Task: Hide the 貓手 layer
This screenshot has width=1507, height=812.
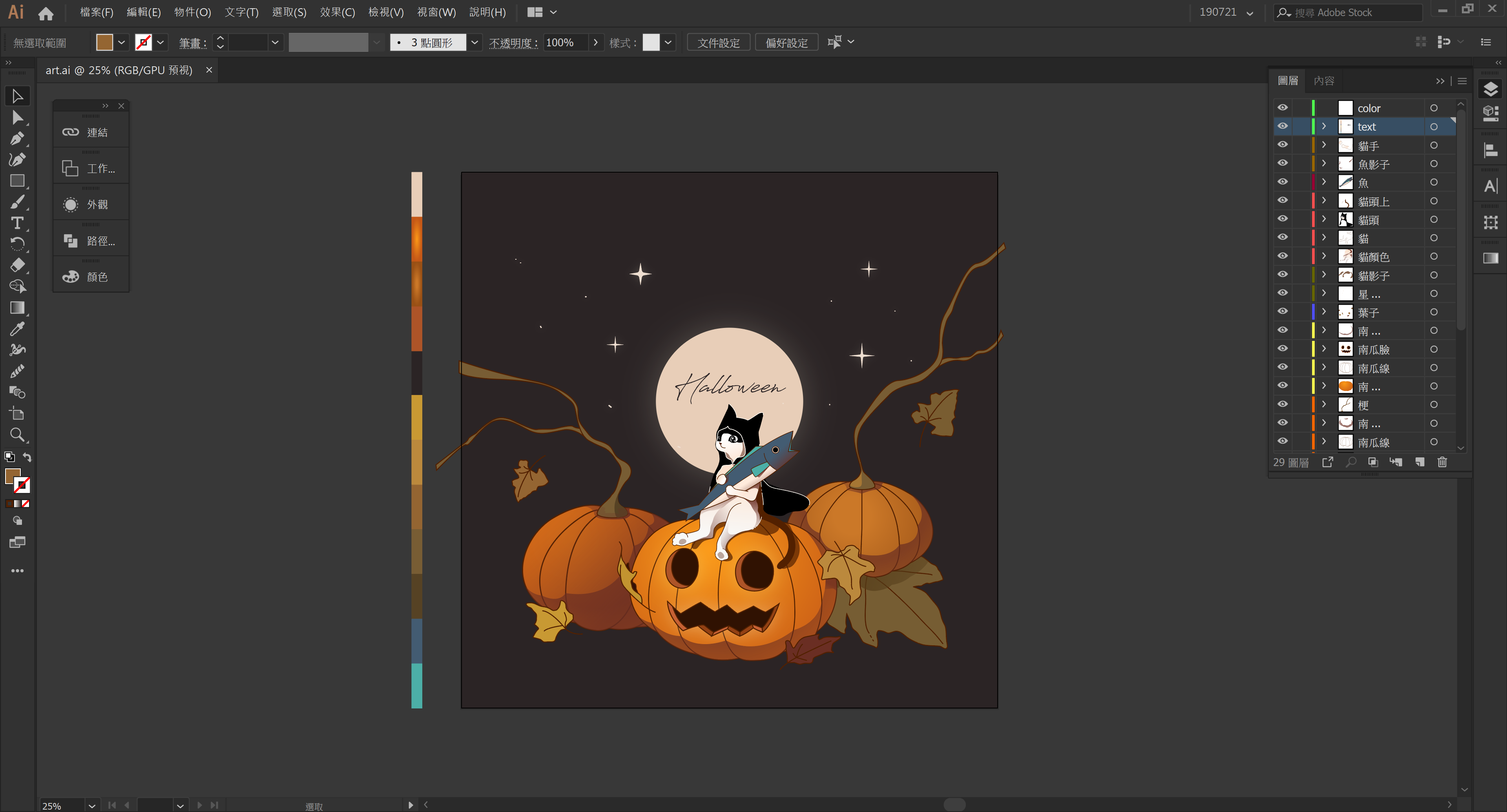Action: (x=1283, y=144)
